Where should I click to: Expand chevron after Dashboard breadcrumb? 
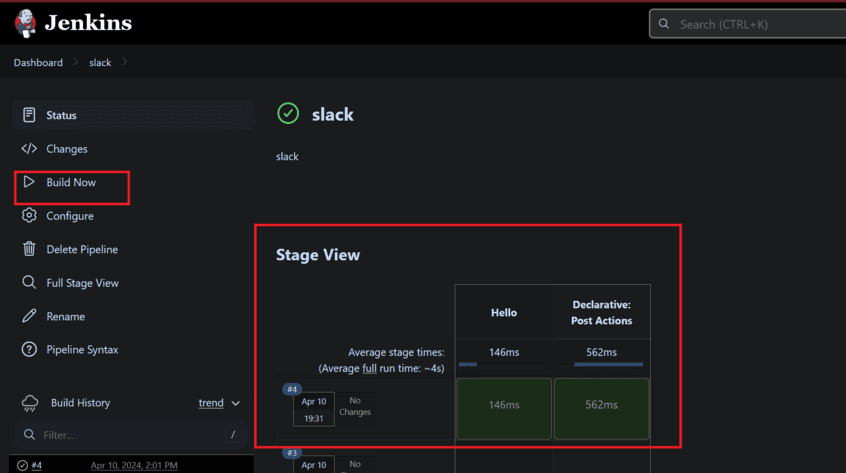point(76,62)
